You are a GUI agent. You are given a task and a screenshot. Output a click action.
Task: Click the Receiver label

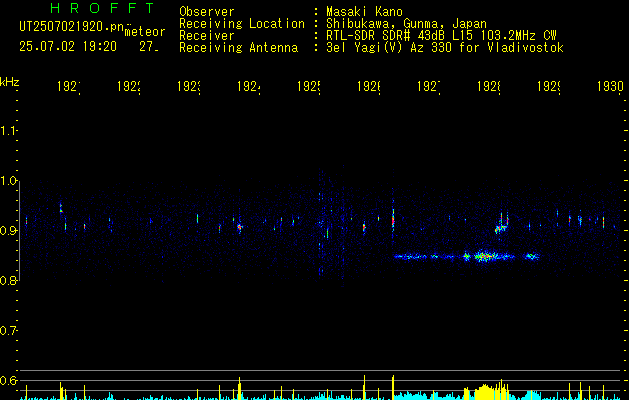coord(207,36)
